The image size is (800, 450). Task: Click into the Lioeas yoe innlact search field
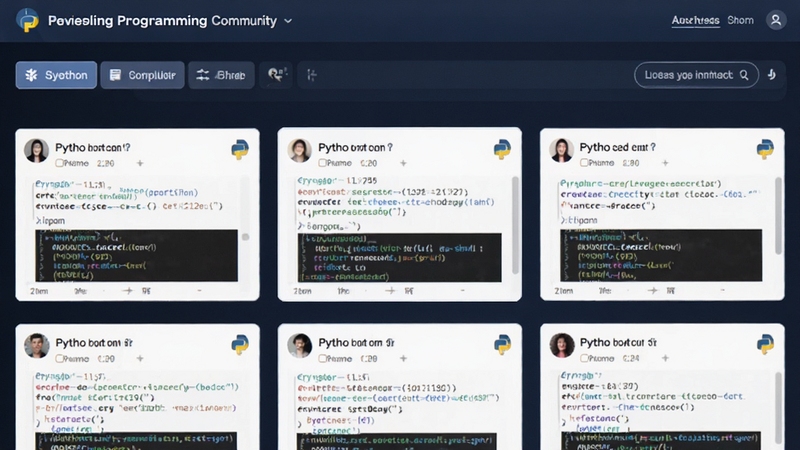point(696,75)
